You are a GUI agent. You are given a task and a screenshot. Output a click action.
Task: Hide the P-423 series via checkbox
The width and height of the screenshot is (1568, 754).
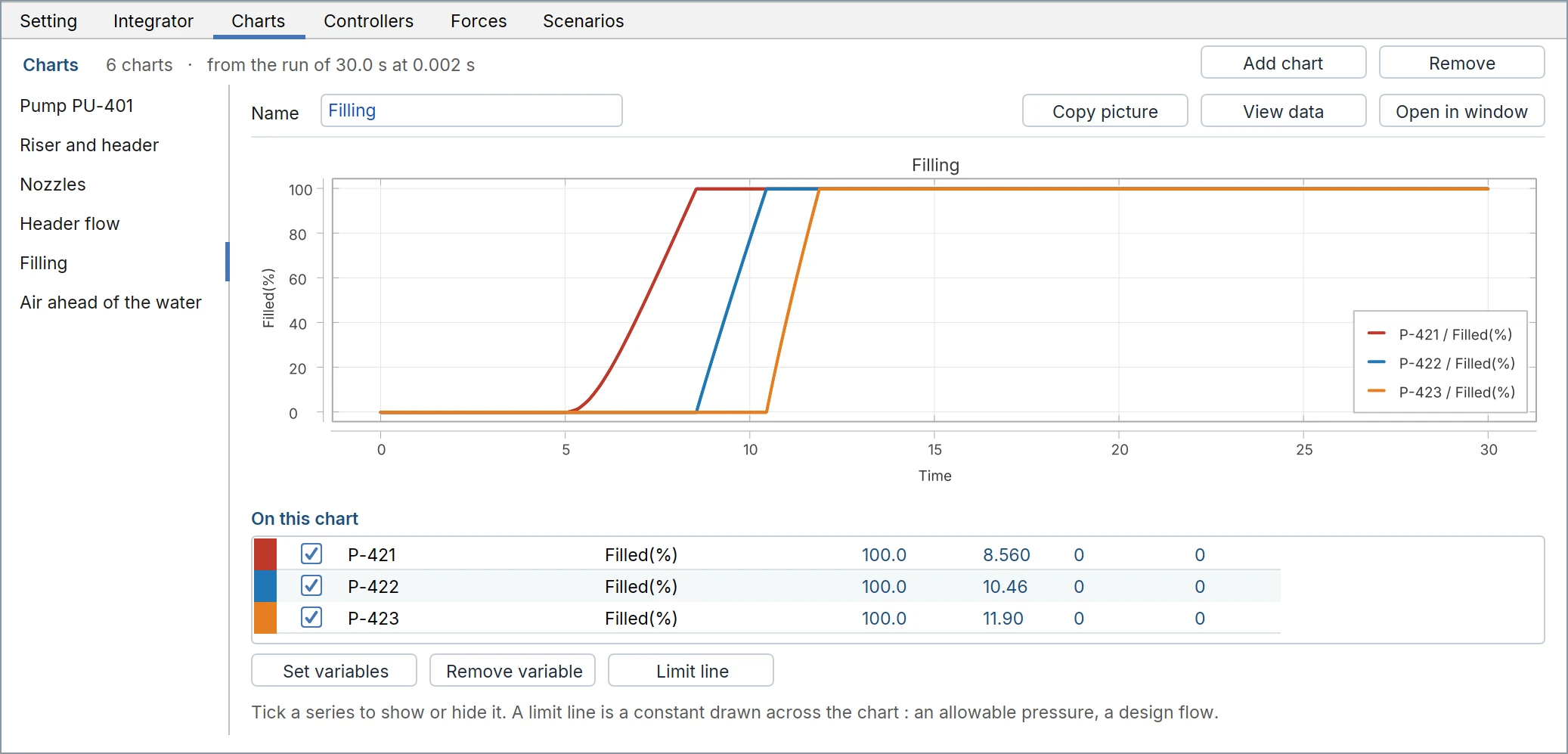coord(311,617)
